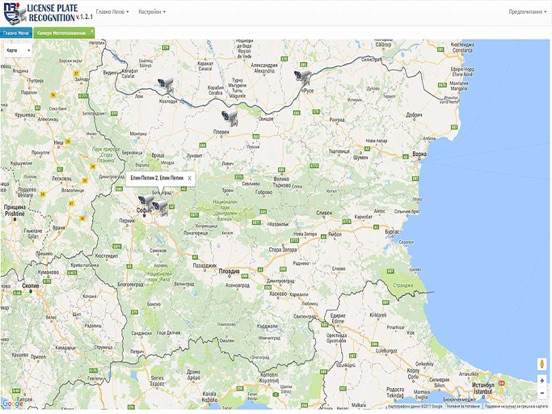Click the Скопие city label
Viewport: 552px width, 414px height.
coord(30,286)
